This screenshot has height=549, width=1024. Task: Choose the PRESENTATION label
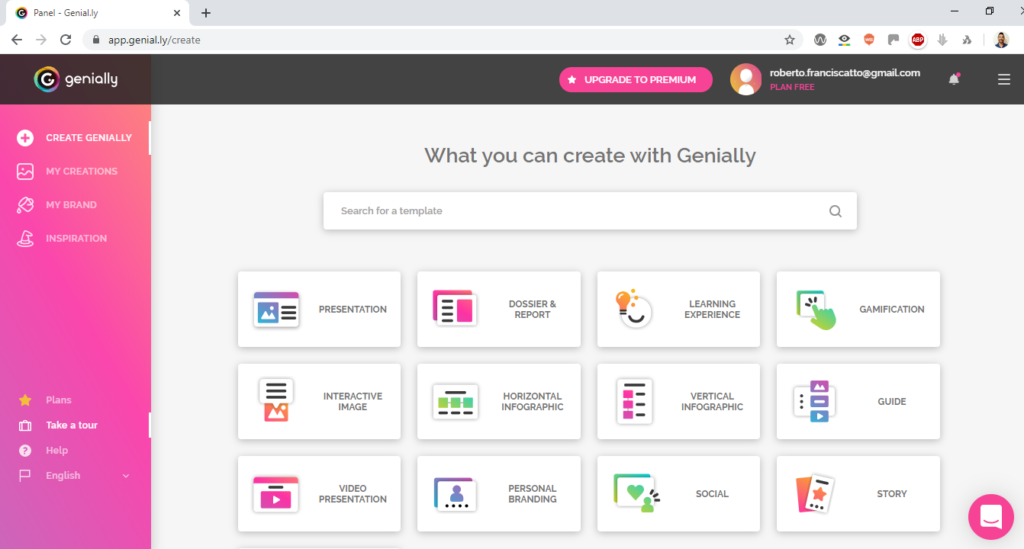[x=353, y=309]
